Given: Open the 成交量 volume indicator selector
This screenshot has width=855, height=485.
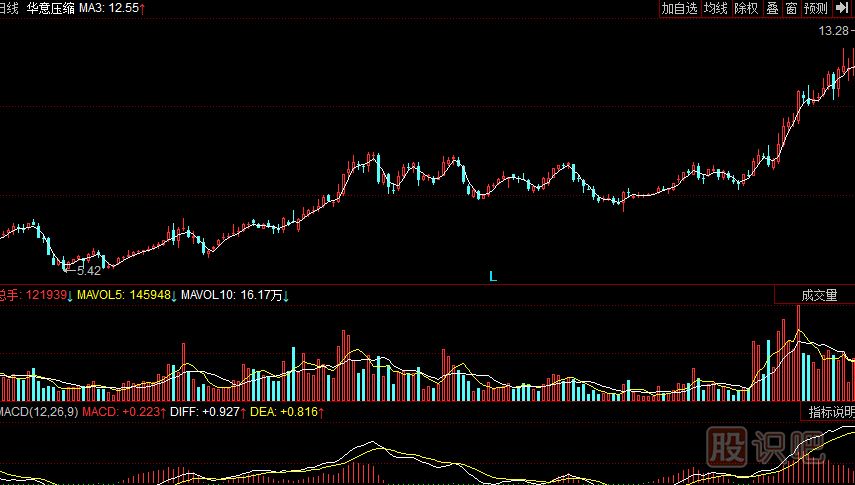Looking at the screenshot, I should coord(819,295).
